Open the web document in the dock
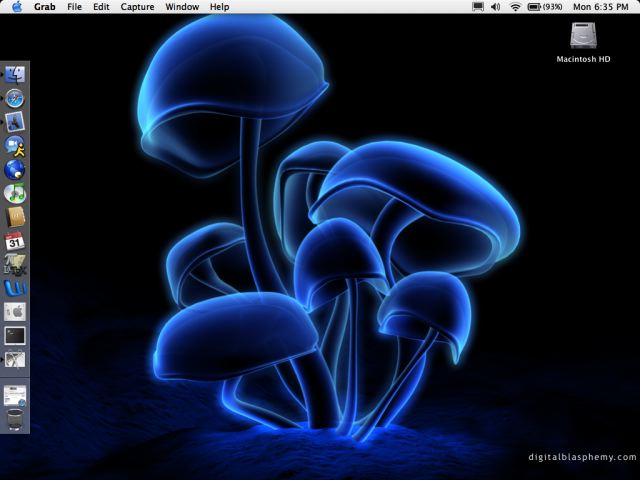 click(x=15, y=396)
